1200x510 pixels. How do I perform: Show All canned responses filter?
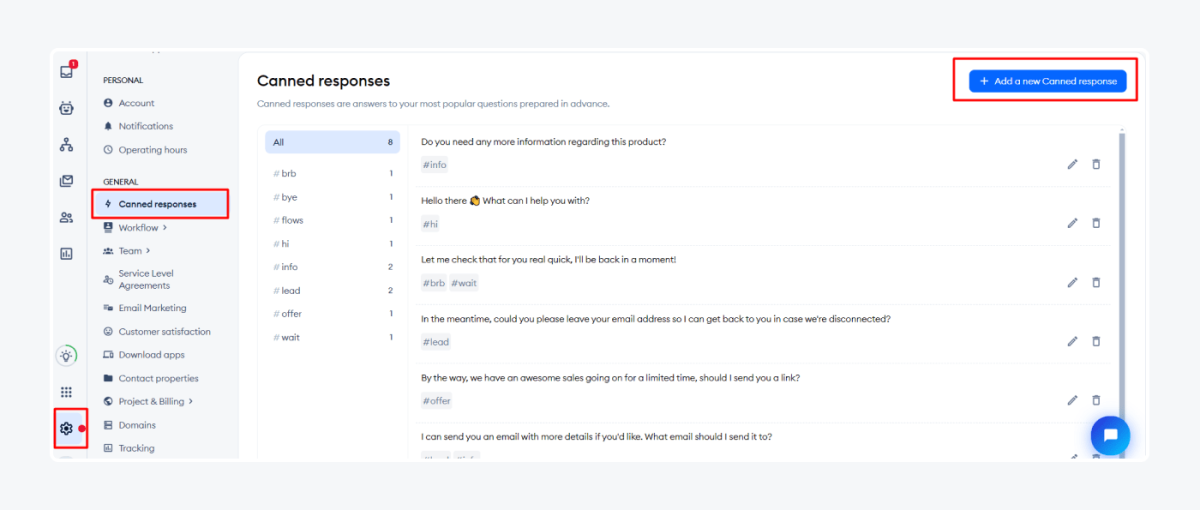[332, 143]
